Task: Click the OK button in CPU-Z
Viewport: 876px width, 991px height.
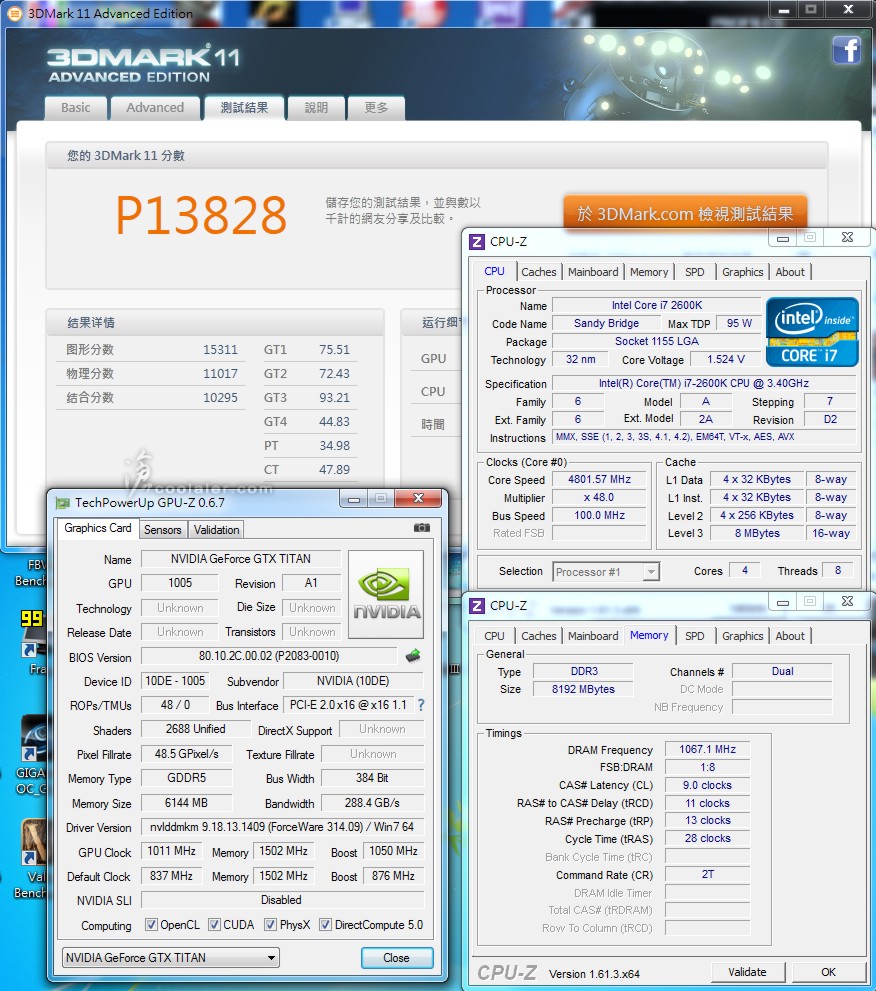Action: [x=828, y=972]
